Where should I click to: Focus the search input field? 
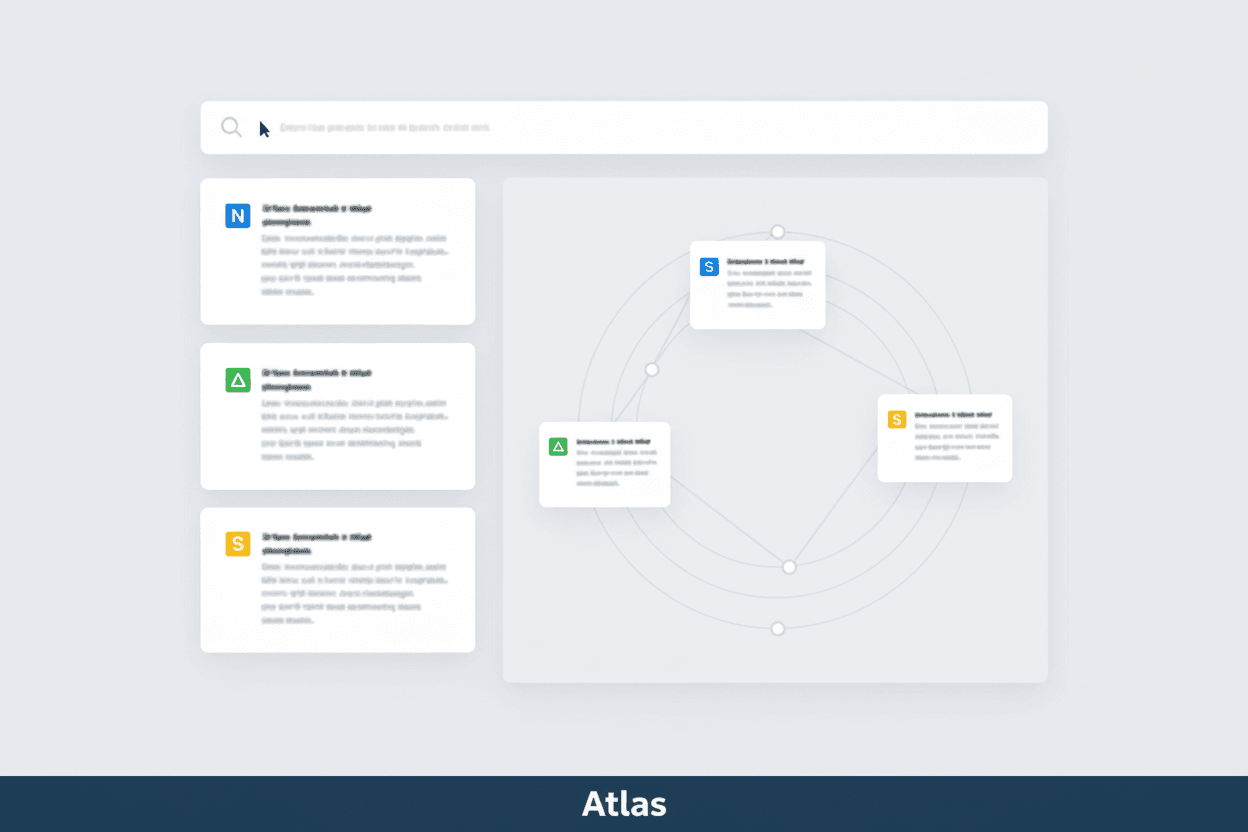click(640, 128)
